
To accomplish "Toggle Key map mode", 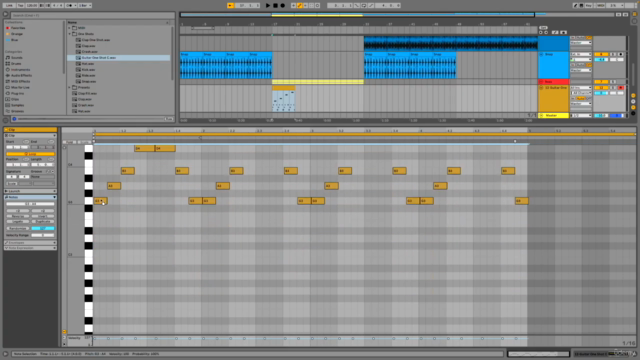I will click(589, 6).
